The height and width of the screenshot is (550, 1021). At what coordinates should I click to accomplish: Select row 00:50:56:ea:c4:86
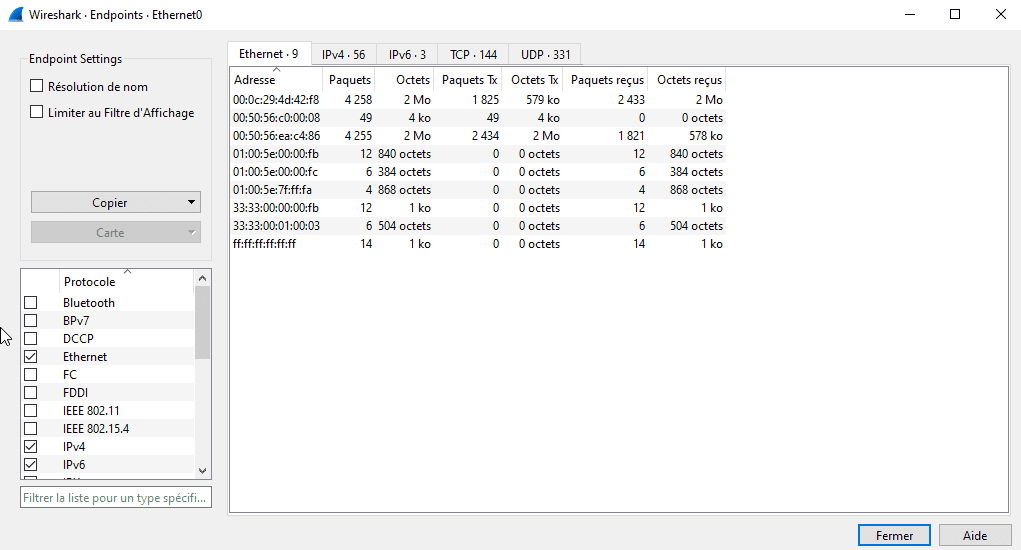[478, 135]
